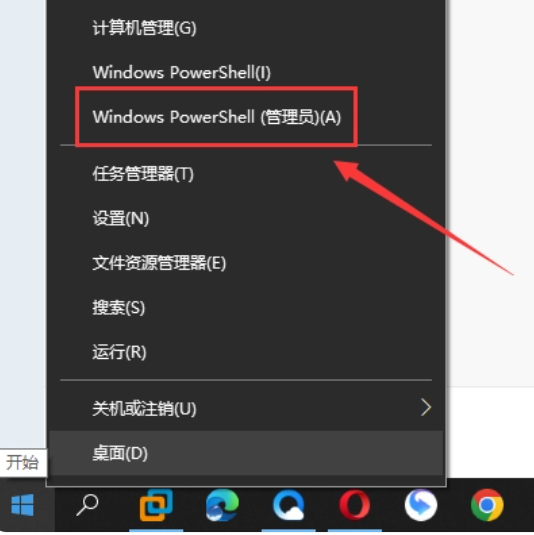Expand 关机或注销 submenu arrow
Image resolution: width=534 pixels, height=535 pixels.
(x=426, y=407)
